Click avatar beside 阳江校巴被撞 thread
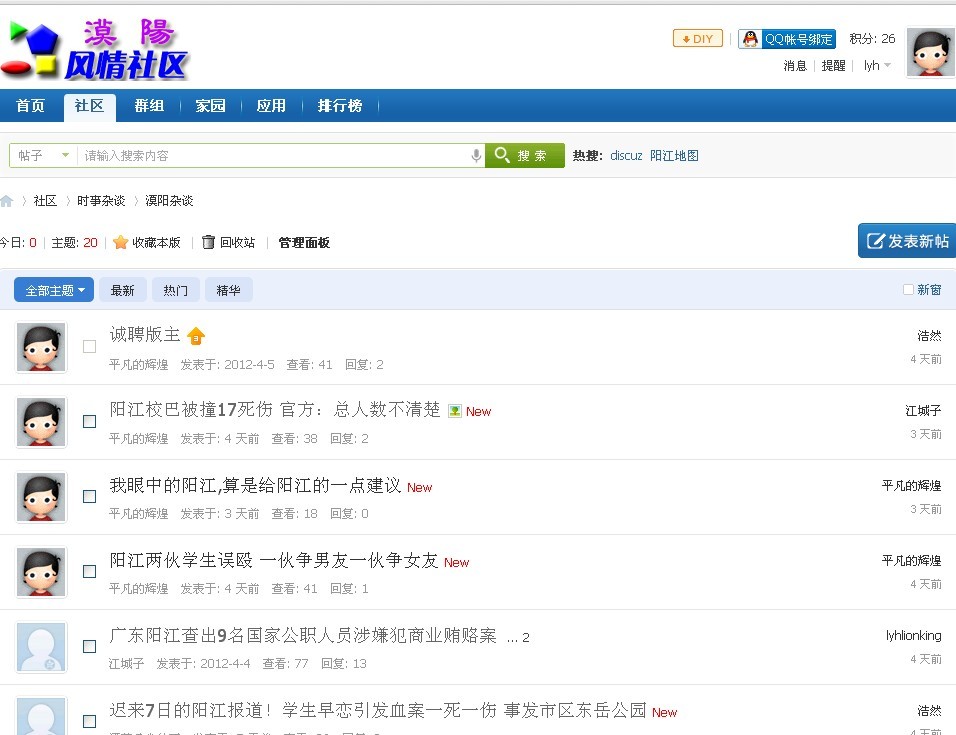This screenshot has height=735, width=956. (x=41, y=422)
